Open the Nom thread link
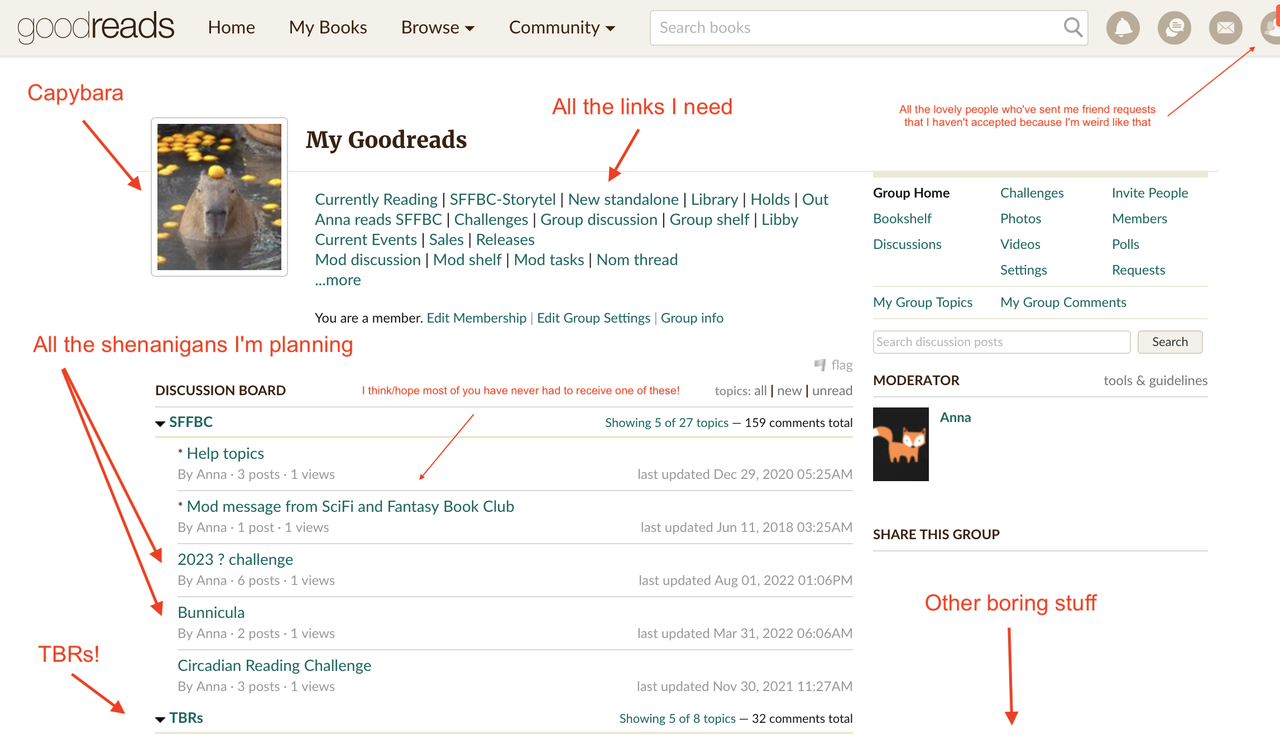Screen dimensions: 1280x739 click(x=637, y=259)
